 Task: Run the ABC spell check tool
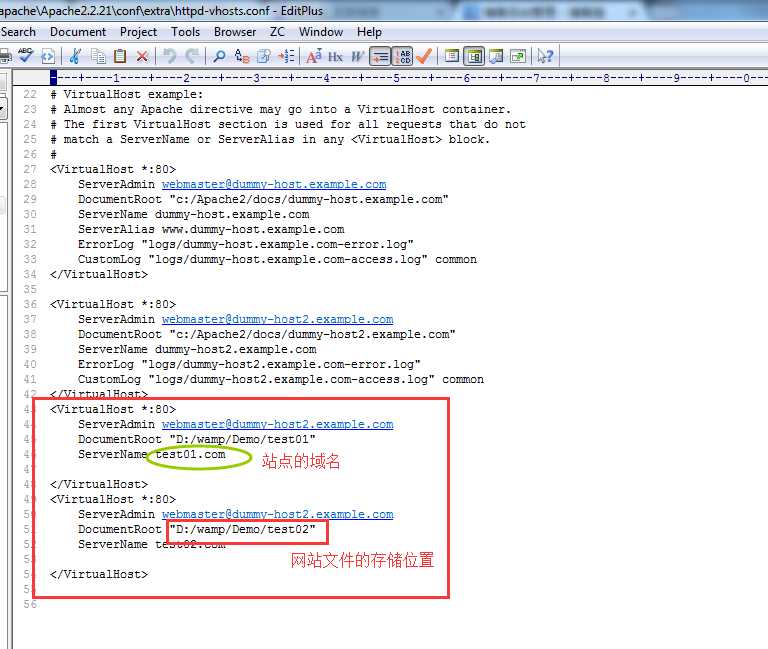tap(25, 55)
